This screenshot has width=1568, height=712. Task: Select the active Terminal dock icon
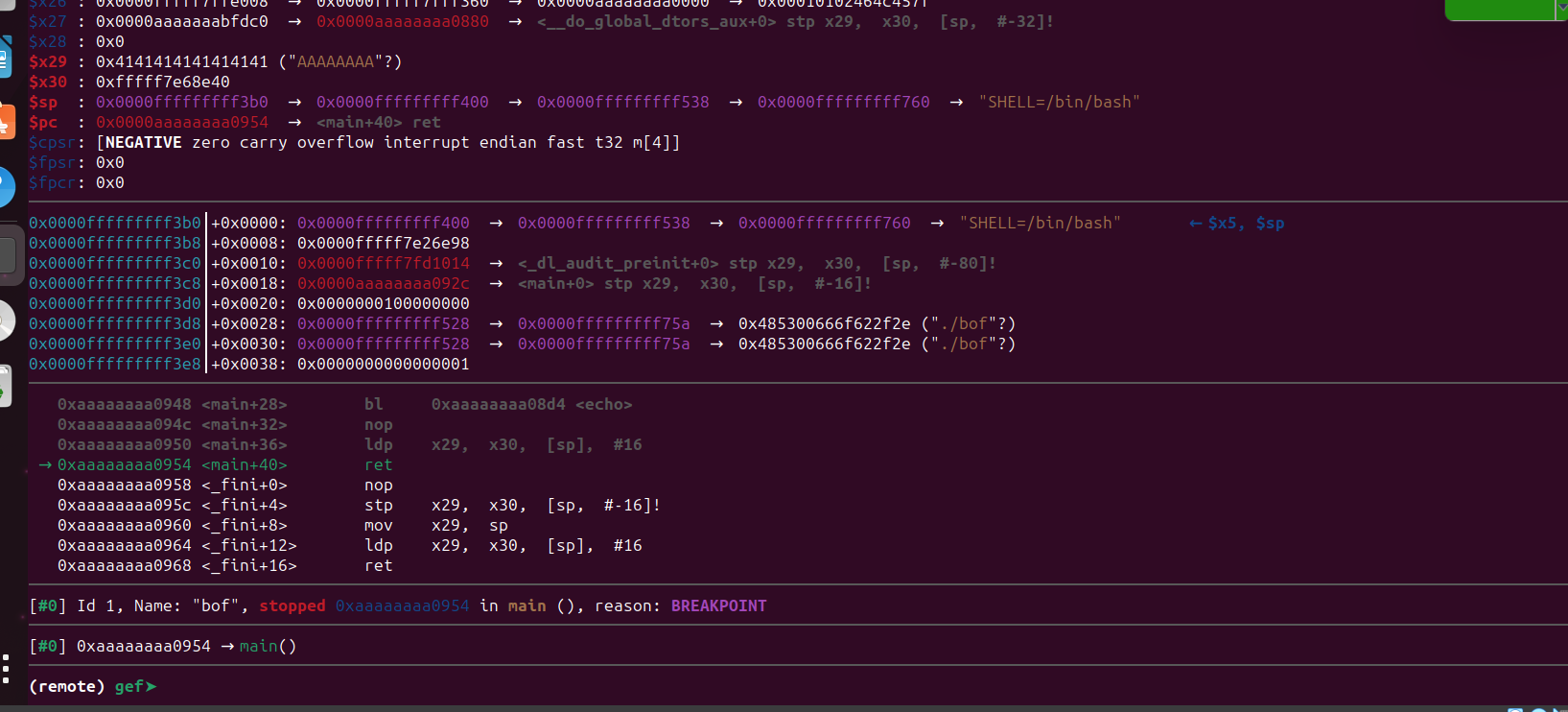pyautogui.click(x=8, y=254)
